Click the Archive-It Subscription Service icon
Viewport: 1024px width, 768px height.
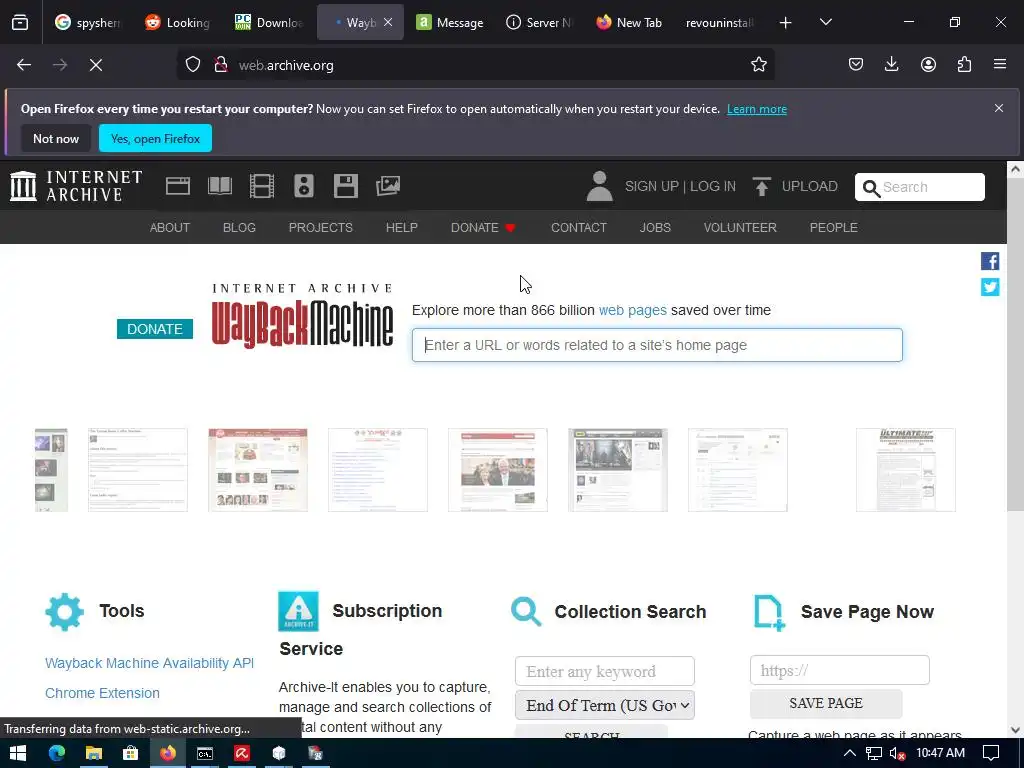[x=298, y=611]
